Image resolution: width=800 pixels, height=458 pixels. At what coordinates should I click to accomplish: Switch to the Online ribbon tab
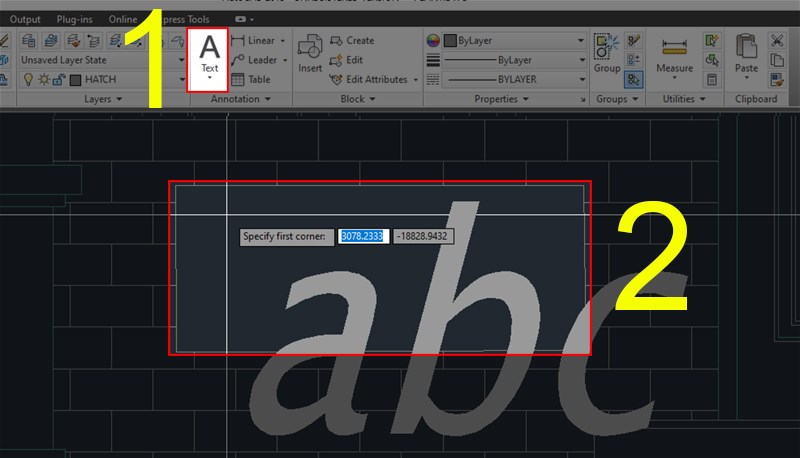(123, 19)
